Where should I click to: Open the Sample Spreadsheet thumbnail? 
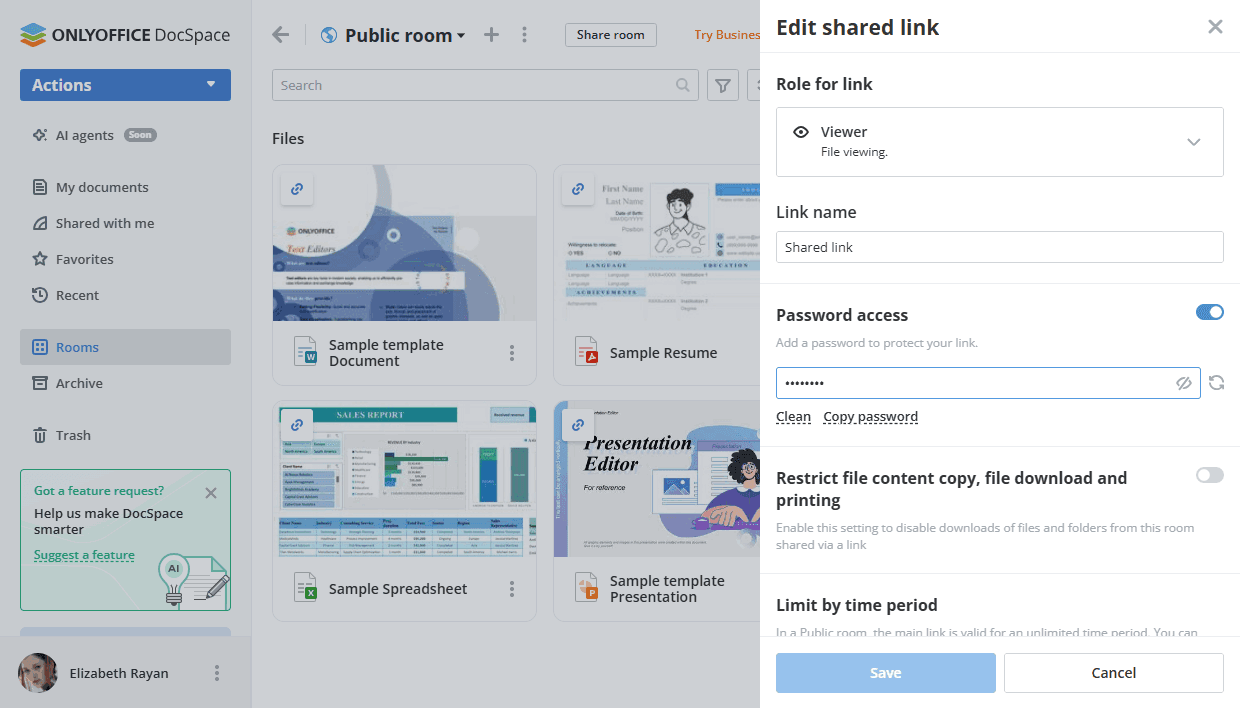tap(404, 480)
